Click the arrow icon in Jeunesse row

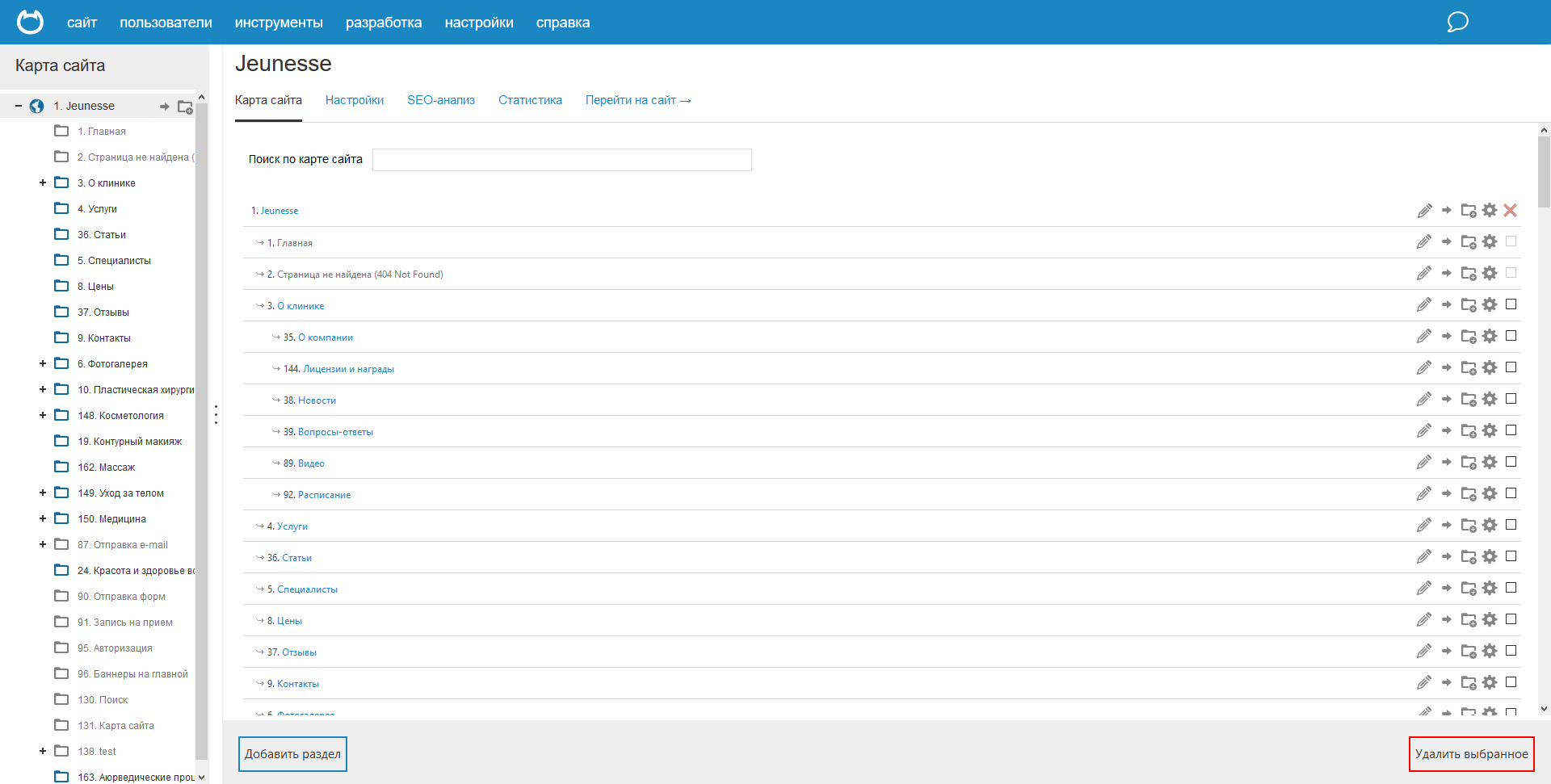[1447, 210]
